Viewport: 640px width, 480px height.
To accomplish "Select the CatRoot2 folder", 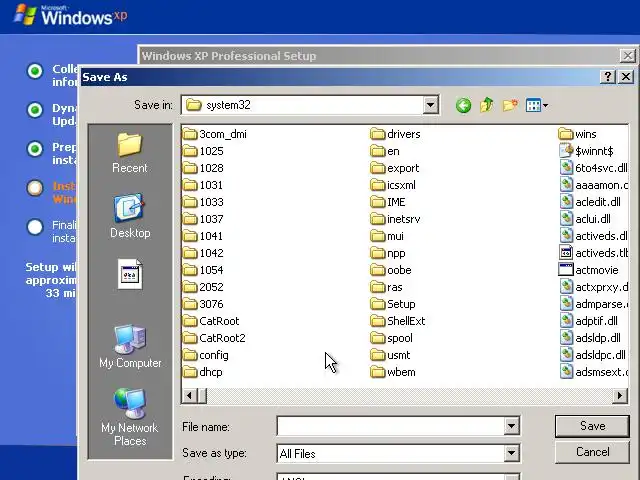I will coord(214,338).
